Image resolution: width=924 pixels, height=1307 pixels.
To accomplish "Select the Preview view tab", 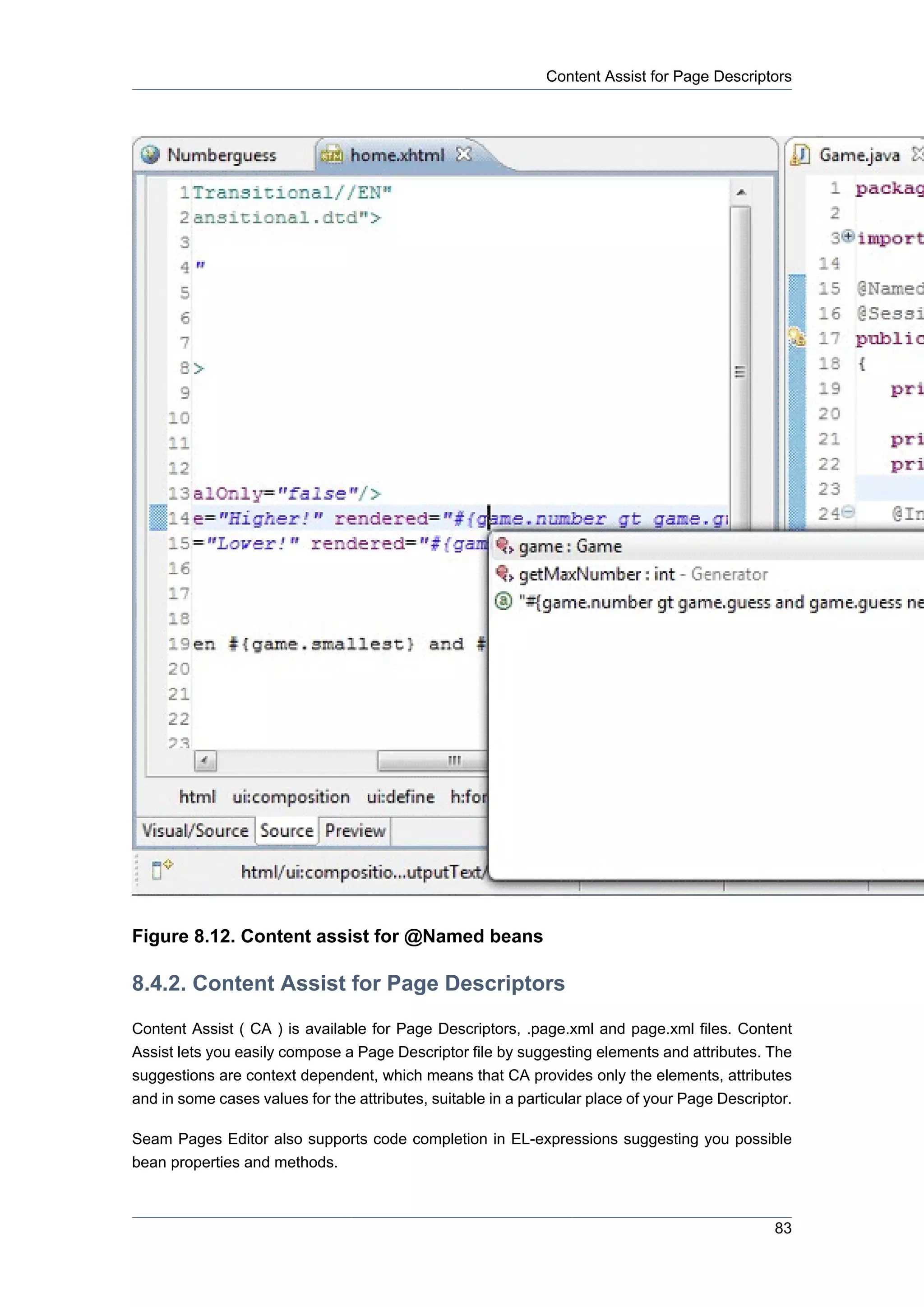I will [x=355, y=830].
